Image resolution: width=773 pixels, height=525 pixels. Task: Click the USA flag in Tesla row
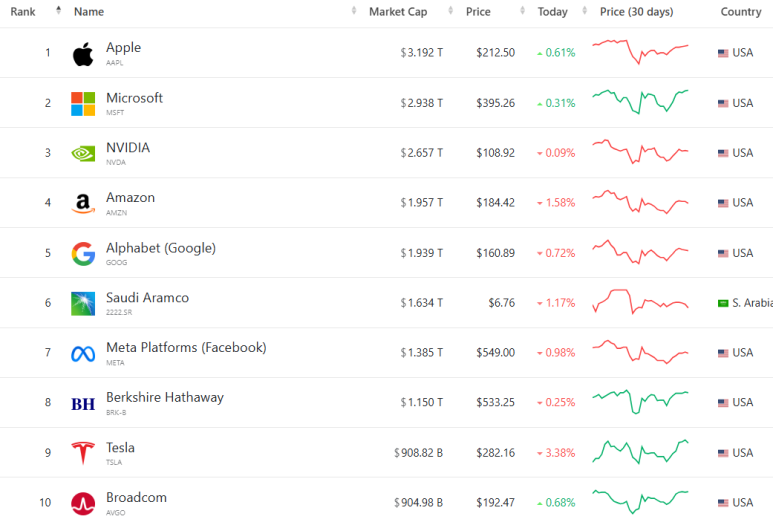[x=723, y=453]
